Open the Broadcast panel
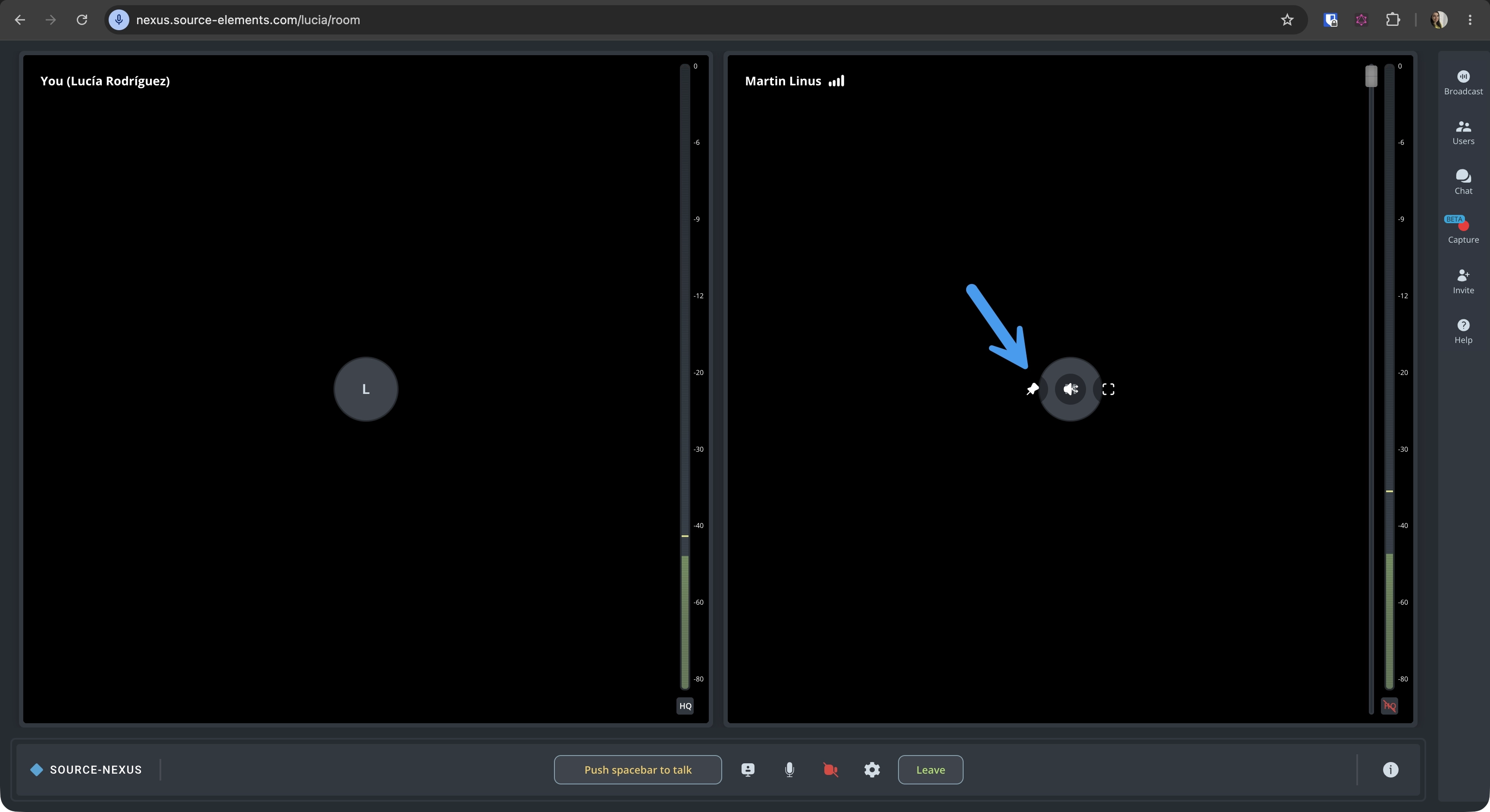Image resolution: width=1490 pixels, height=812 pixels. point(1463,83)
